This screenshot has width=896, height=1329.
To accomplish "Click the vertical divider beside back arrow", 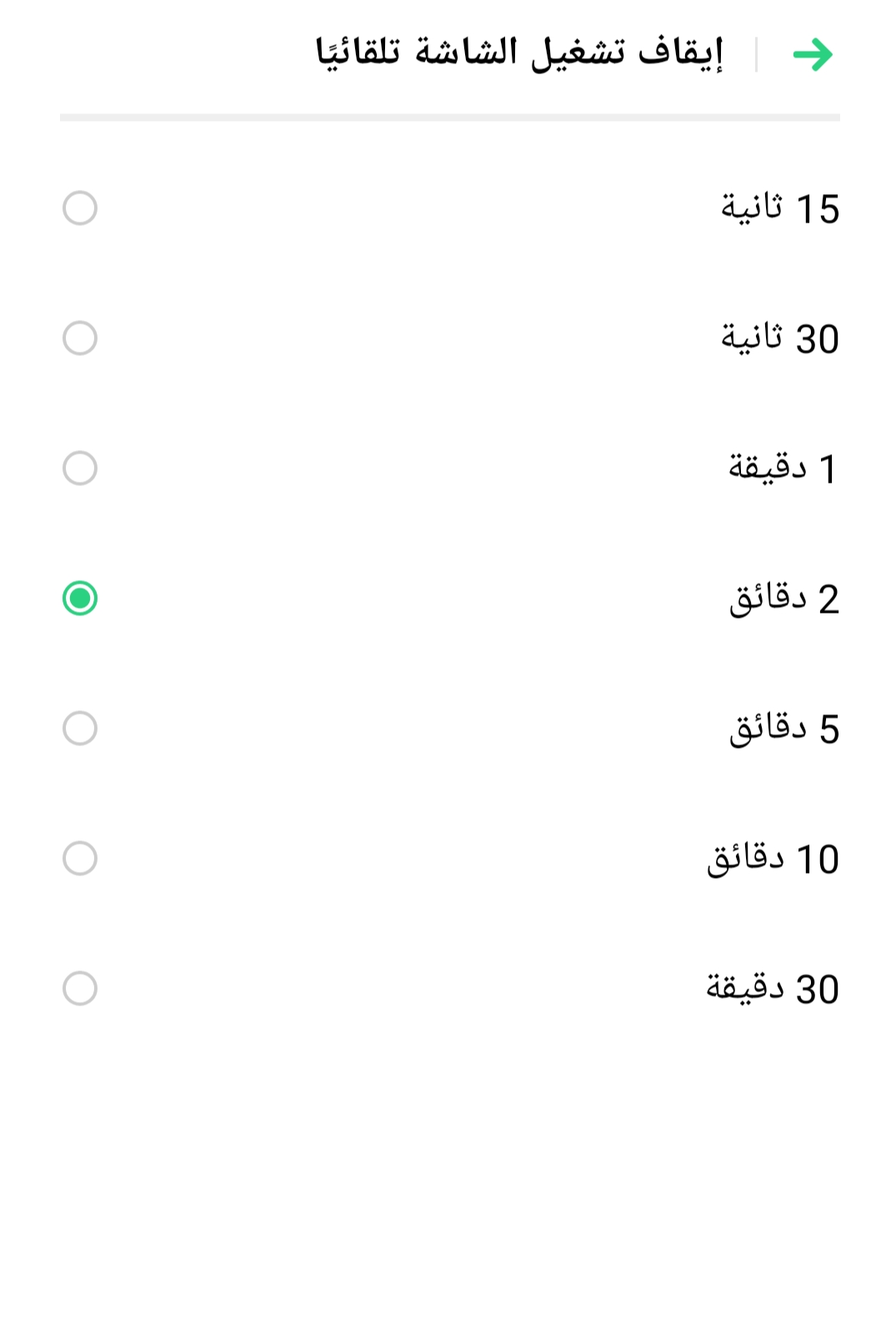I will [x=756, y=55].
